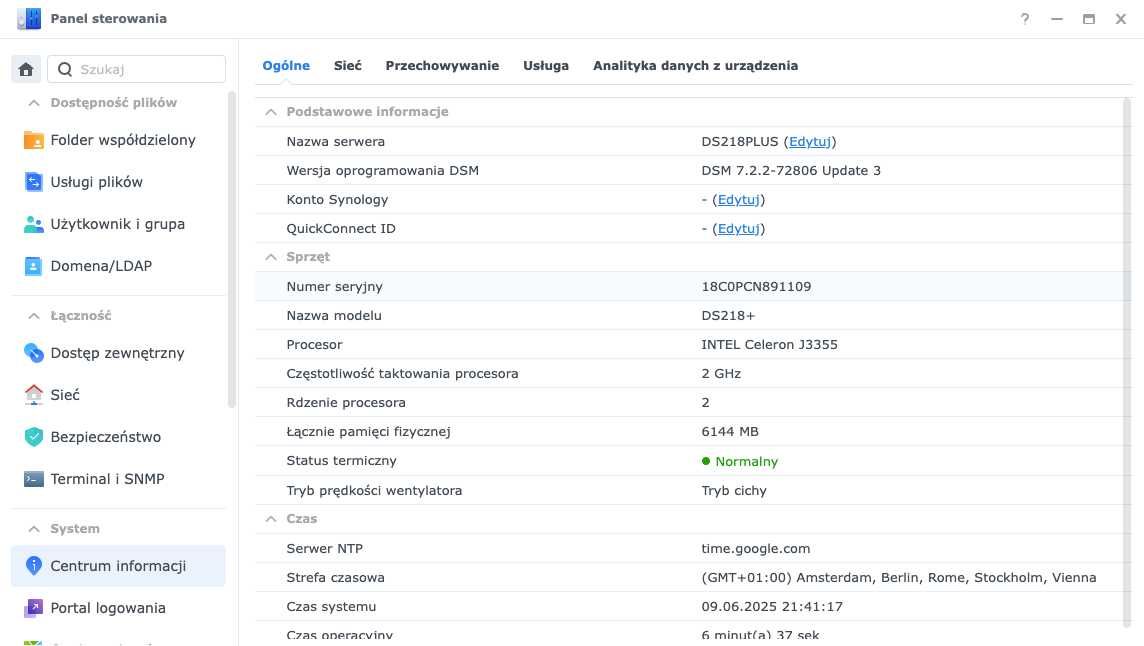Screen dimensions: 1144x646
Task: Select DSM 7.2.2-72806 Update 3 text
Action: (791, 171)
